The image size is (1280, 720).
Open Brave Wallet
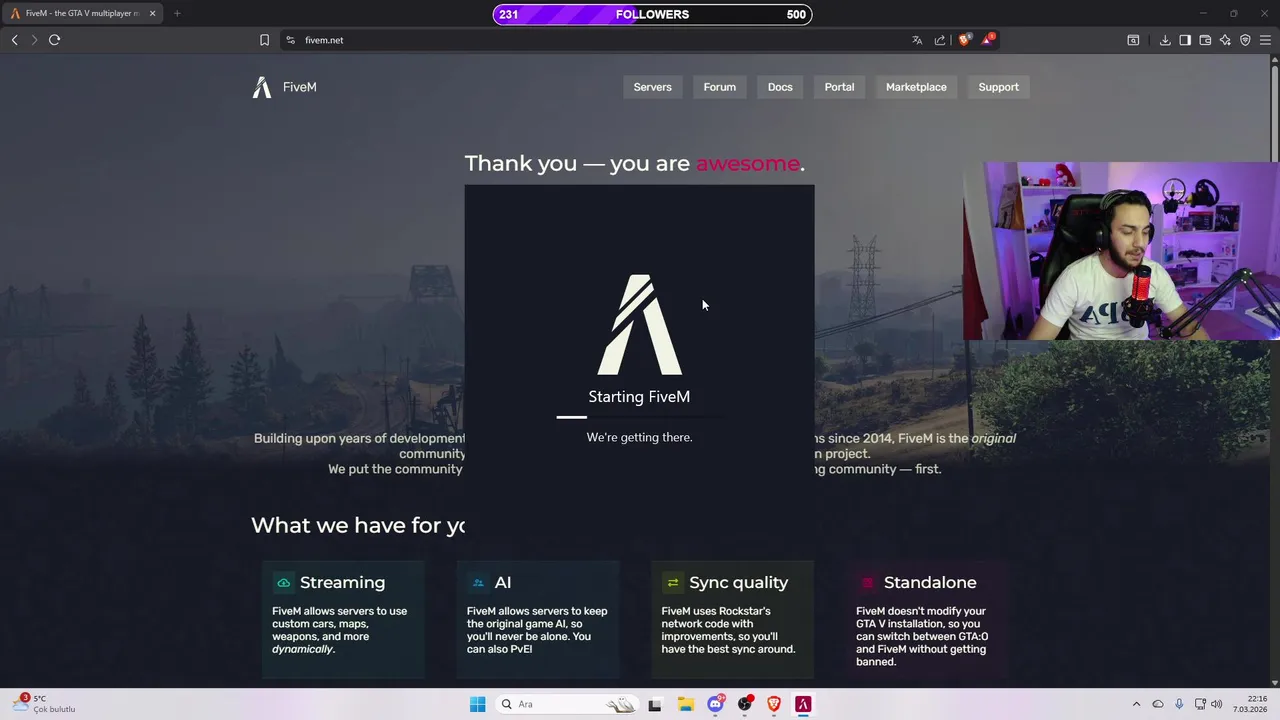[x=1205, y=40]
